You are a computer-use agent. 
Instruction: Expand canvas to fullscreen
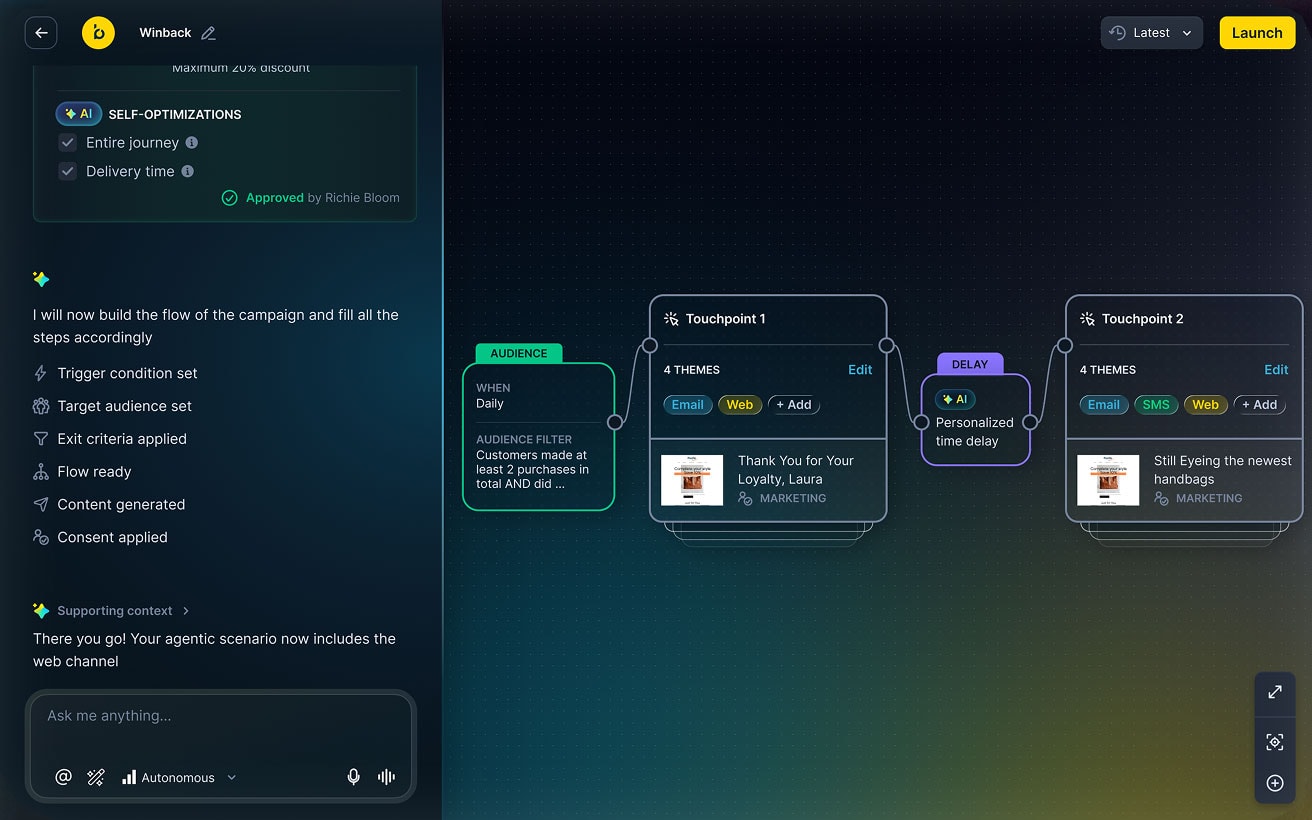coord(1275,692)
